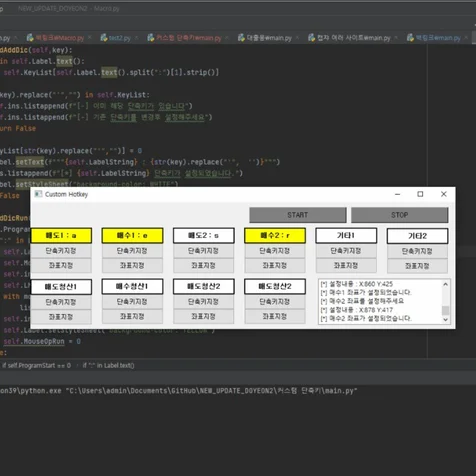The image size is (476, 476).
Task: Click 단축키지정 under the 매도1 : a label
Action: 61,251
